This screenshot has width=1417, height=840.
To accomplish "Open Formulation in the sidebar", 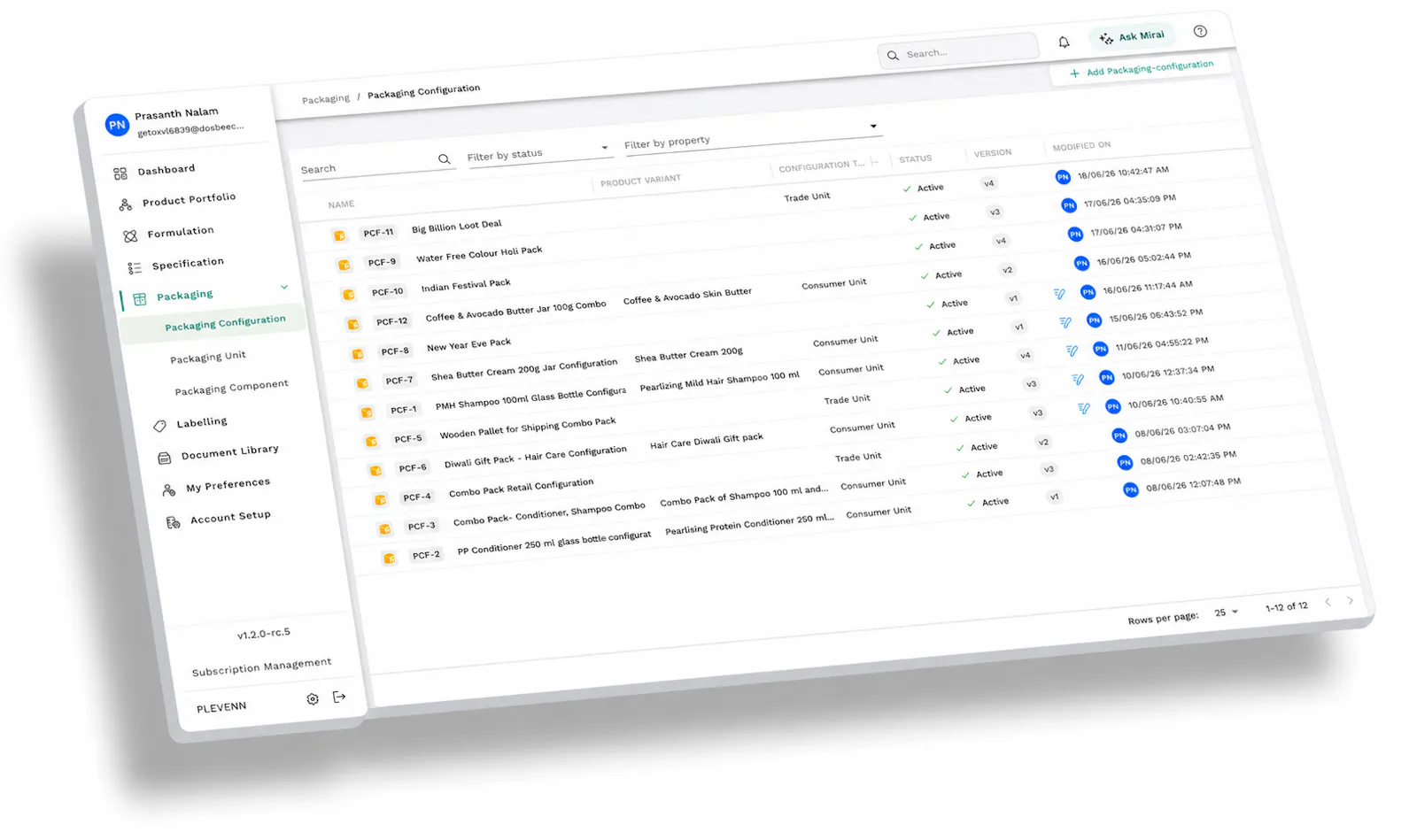I will pos(180,232).
